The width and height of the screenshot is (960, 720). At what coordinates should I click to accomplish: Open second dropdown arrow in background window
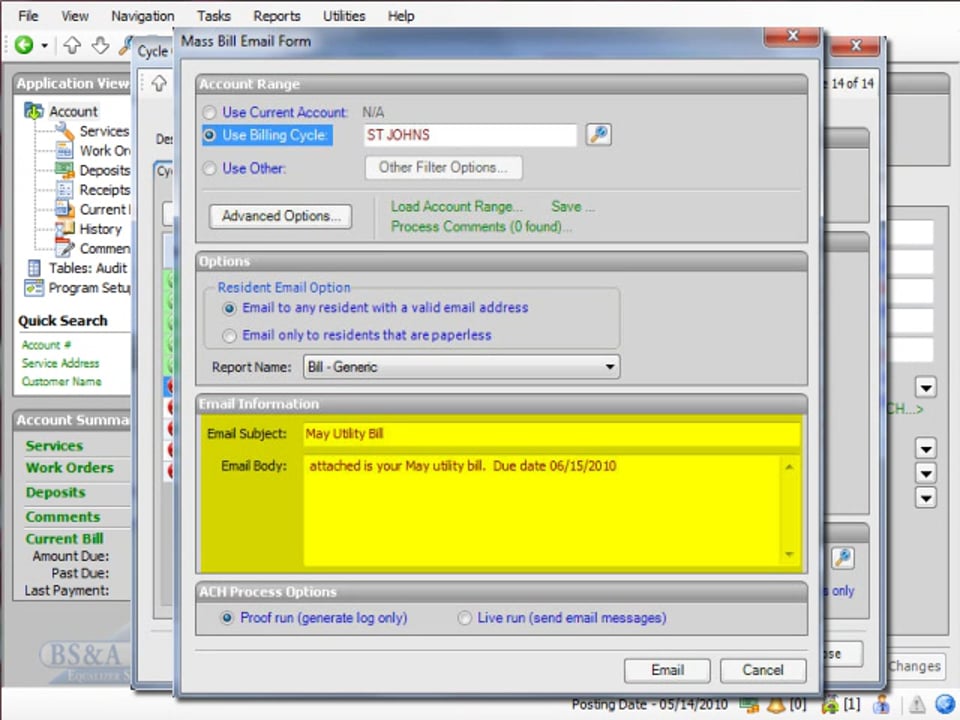coord(926,449)
